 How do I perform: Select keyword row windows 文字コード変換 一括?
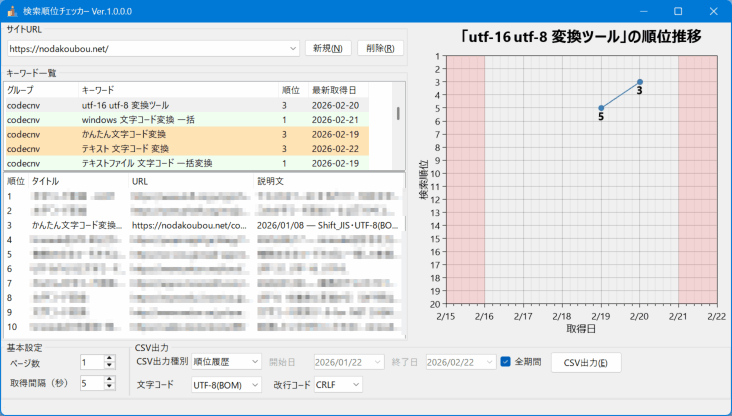click(x=187, y=120)
